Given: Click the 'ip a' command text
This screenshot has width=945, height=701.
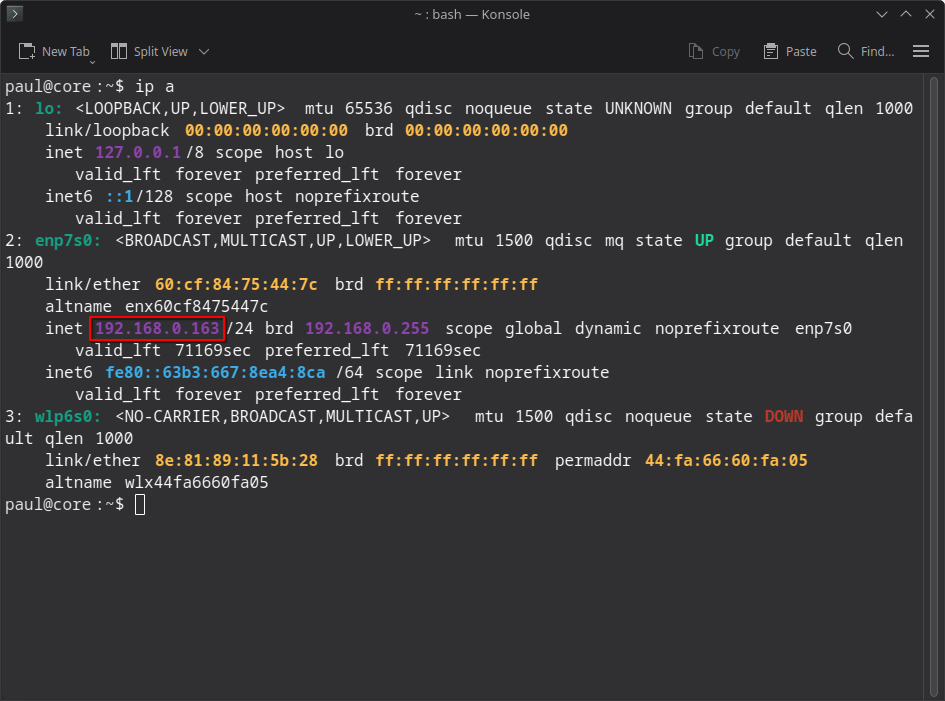Looking at the screenshot, I should click(154, 87).
